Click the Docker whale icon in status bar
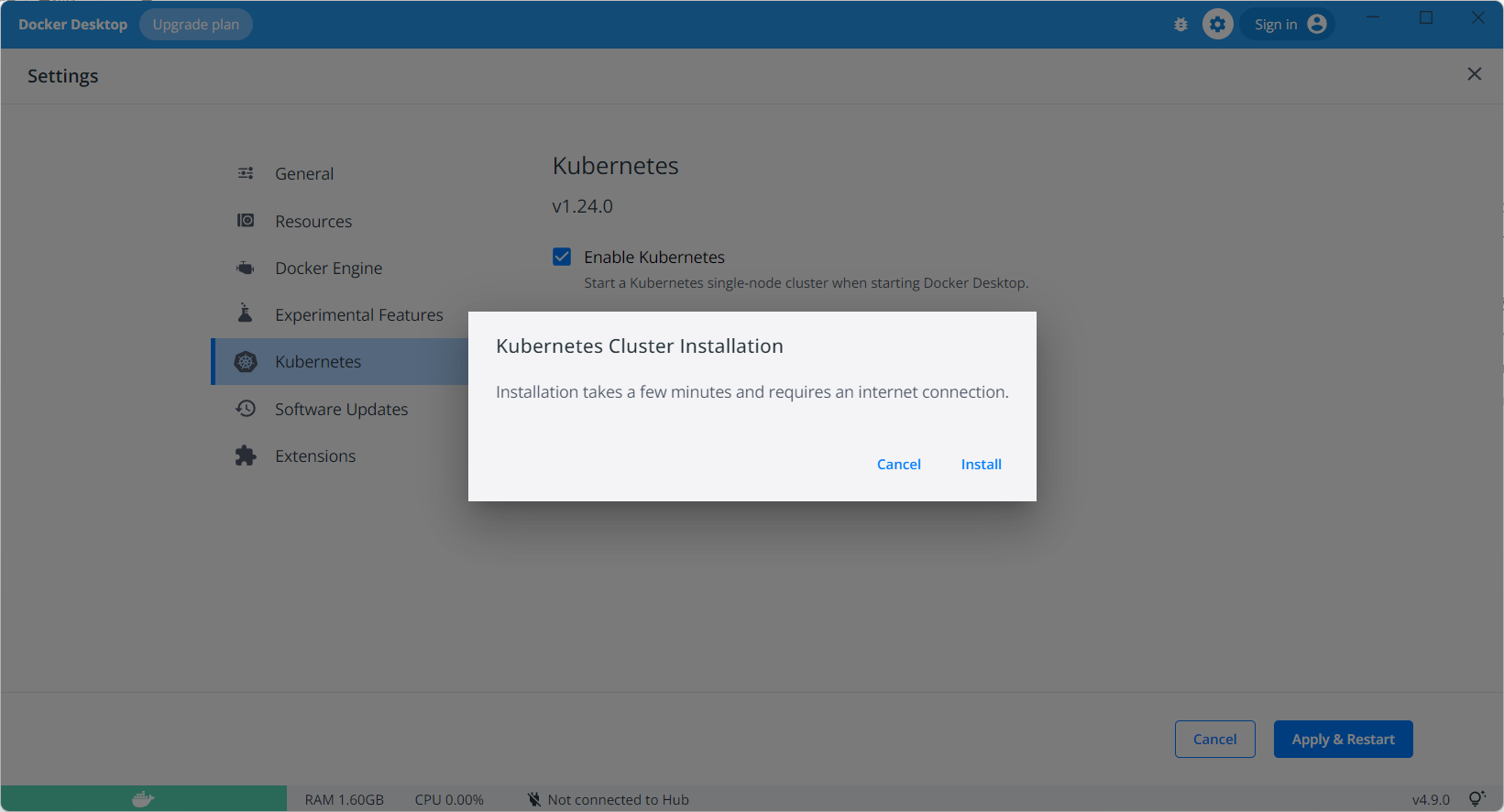The image size is (1504, 812). tap(143, 799)
